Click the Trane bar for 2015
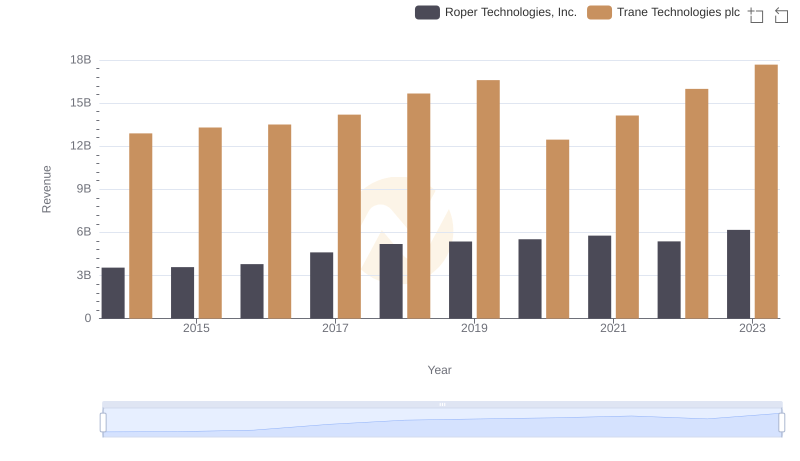Viewport: 800px width, 461px height. pos(210,223)
